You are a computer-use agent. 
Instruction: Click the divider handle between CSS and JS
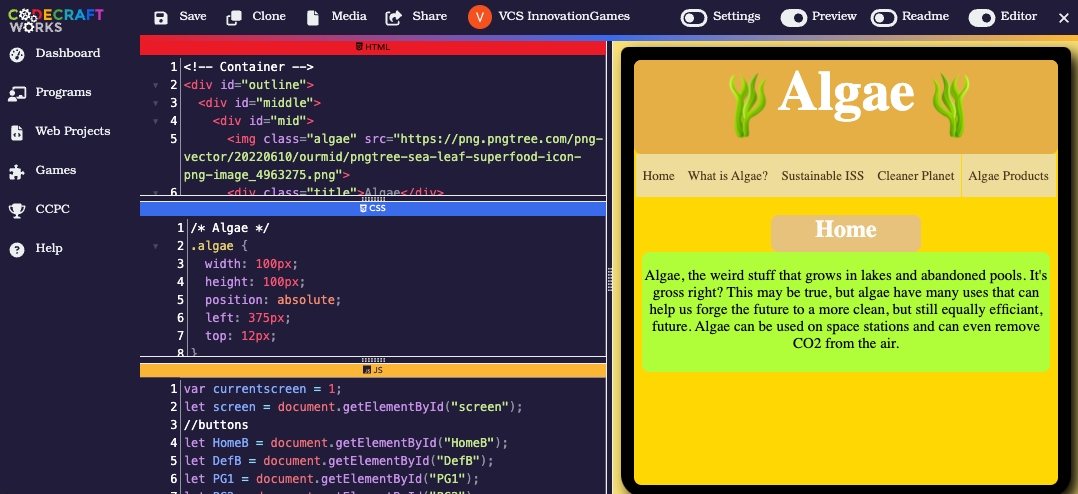coord(373,360)
